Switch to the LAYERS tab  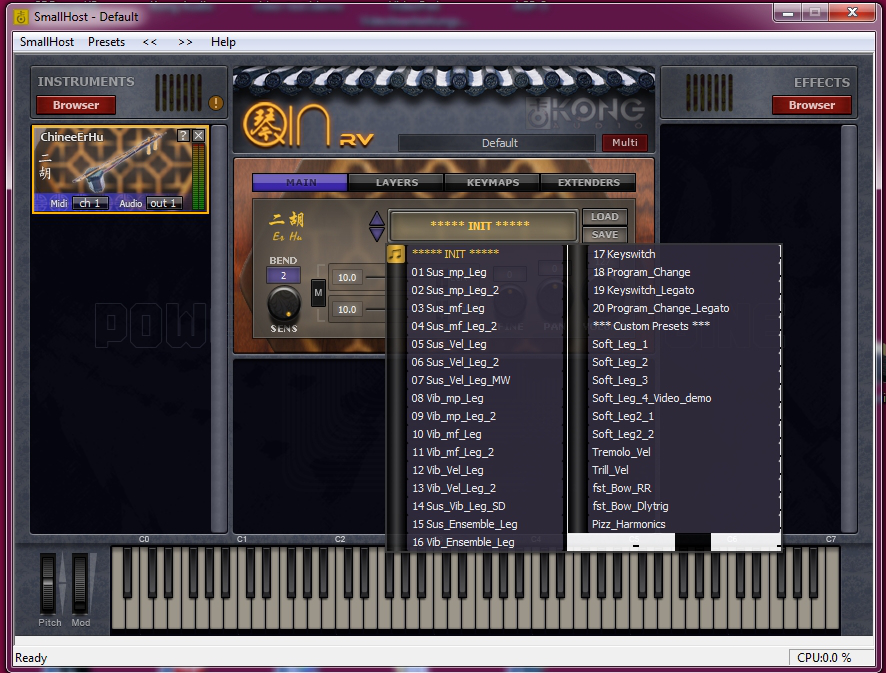point(397,183)
